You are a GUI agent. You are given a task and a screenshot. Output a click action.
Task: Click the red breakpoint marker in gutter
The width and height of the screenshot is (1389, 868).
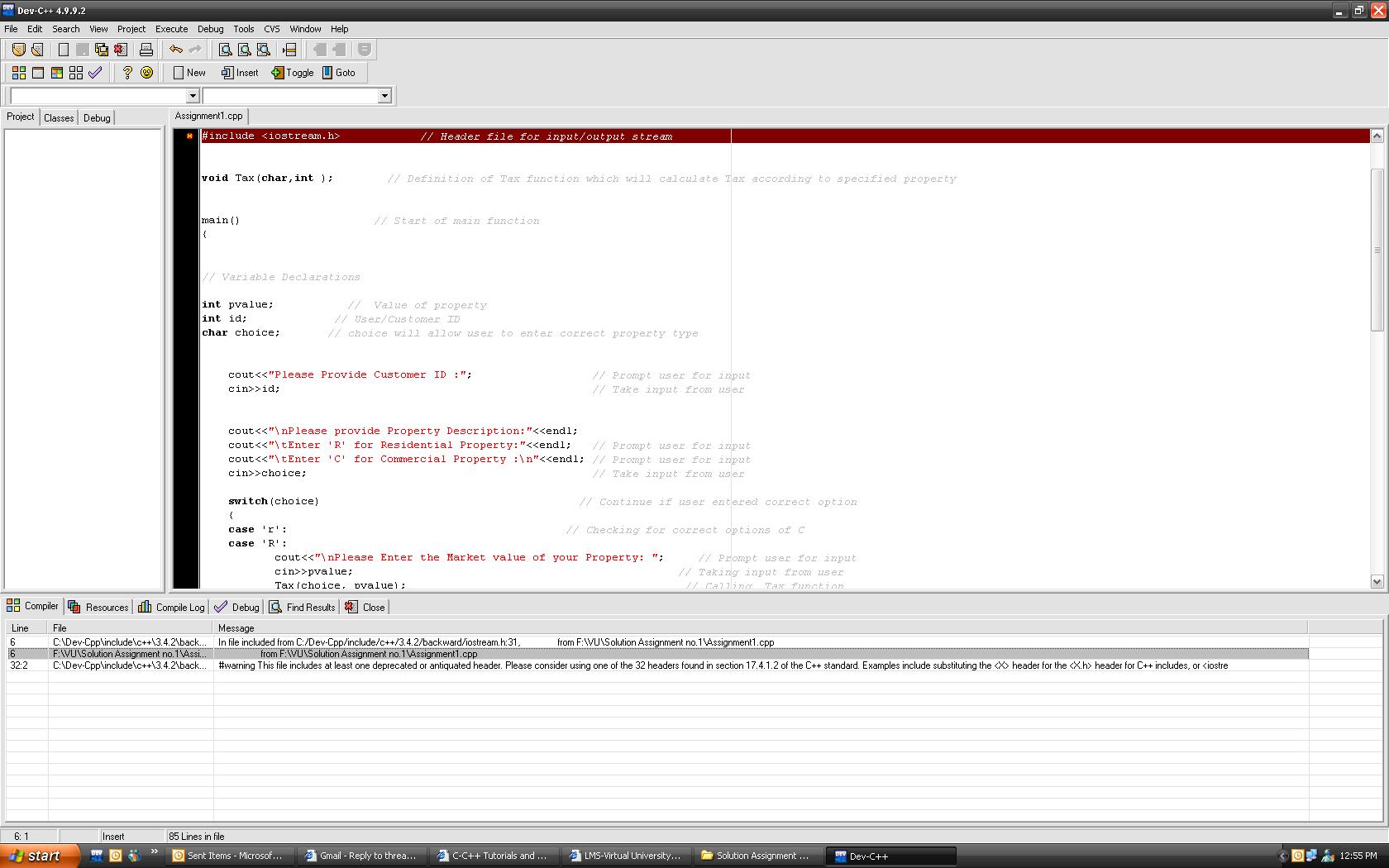pos(189,136)
